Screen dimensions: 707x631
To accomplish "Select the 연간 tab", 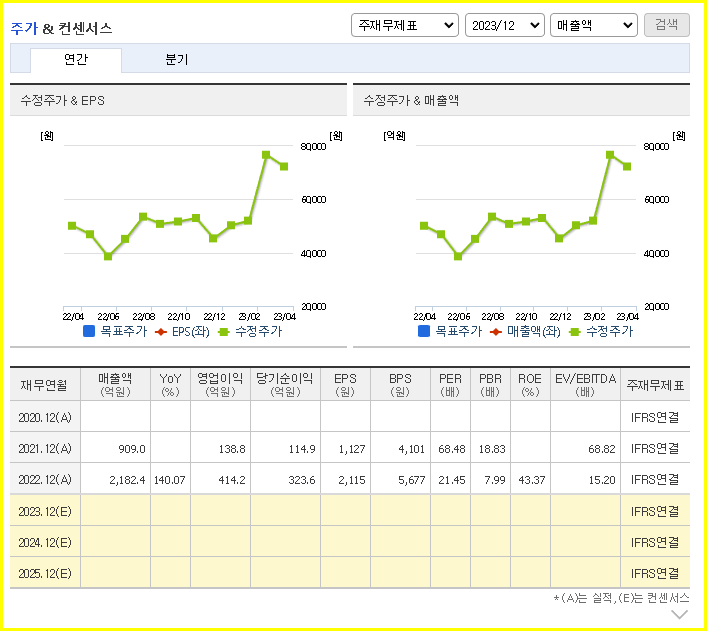I will click(76, 60).
